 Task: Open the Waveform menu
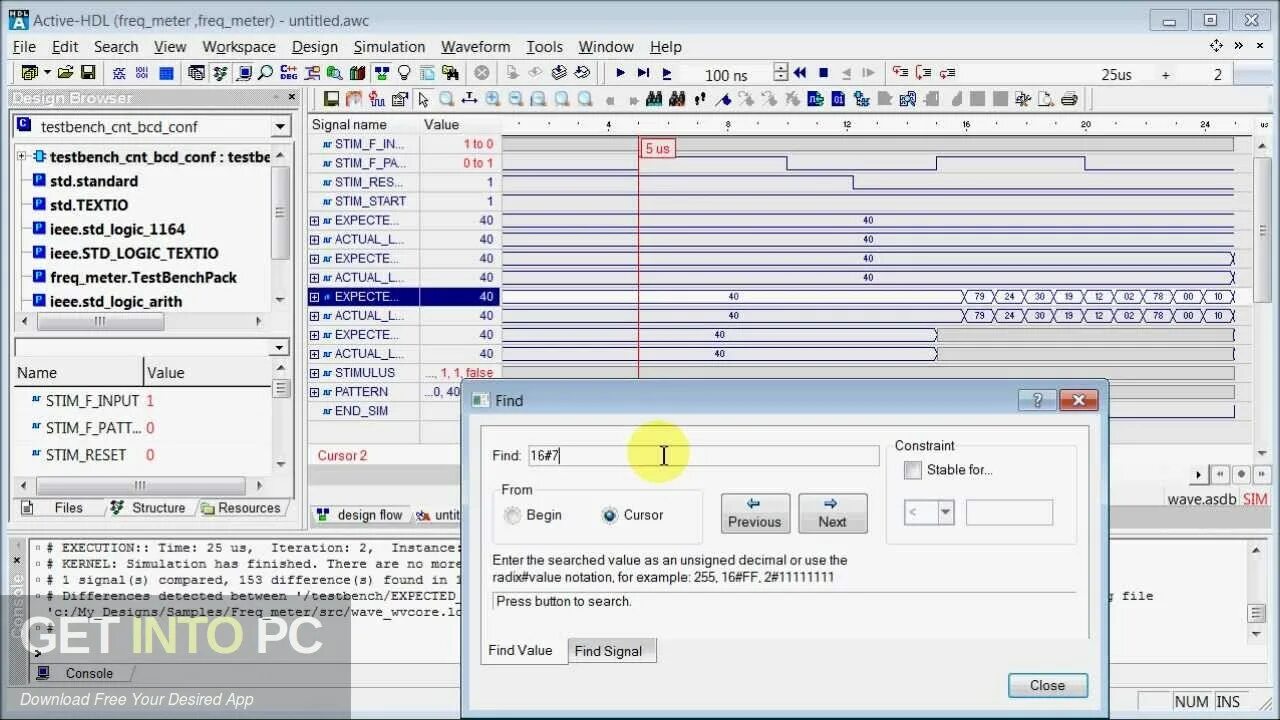pos(475,47)
